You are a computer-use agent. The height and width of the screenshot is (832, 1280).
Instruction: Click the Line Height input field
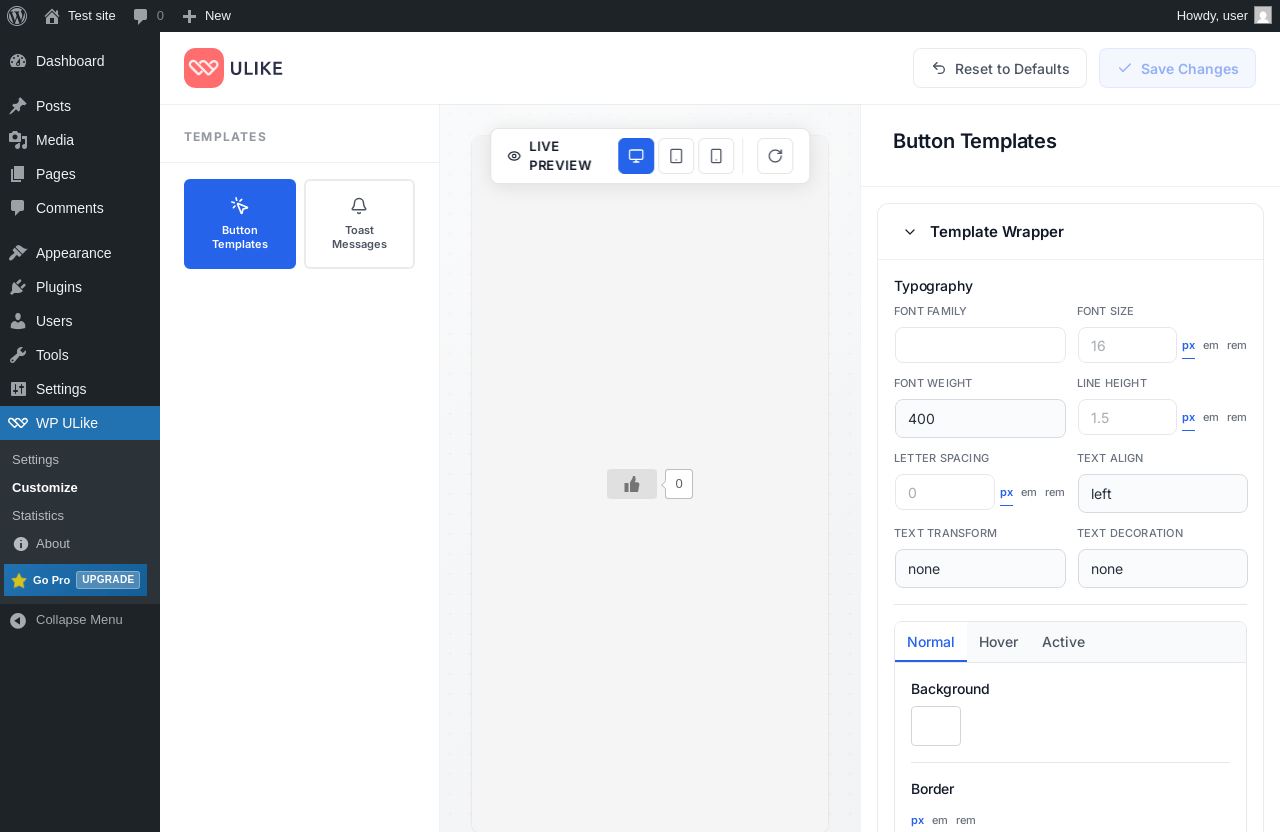pyautogui.click(x=1127, y=417)
